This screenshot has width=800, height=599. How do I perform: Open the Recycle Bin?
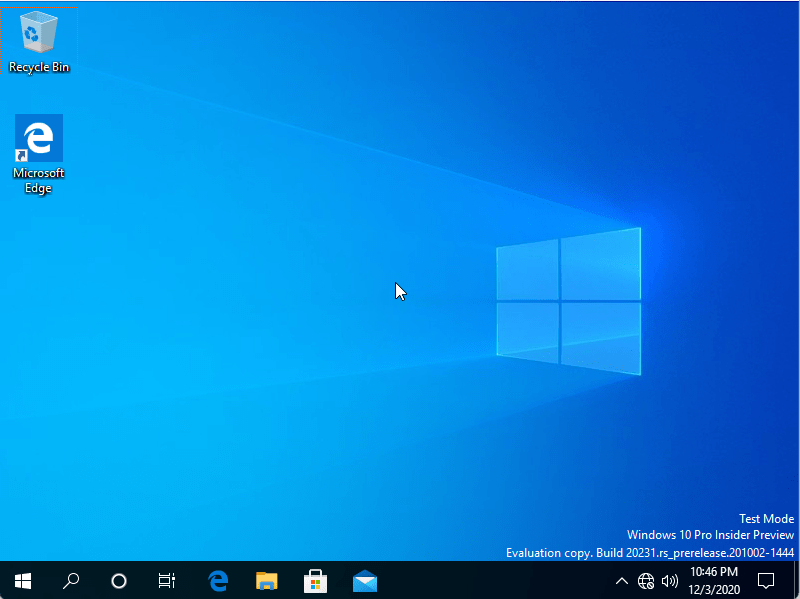click(x=38, y=30)
